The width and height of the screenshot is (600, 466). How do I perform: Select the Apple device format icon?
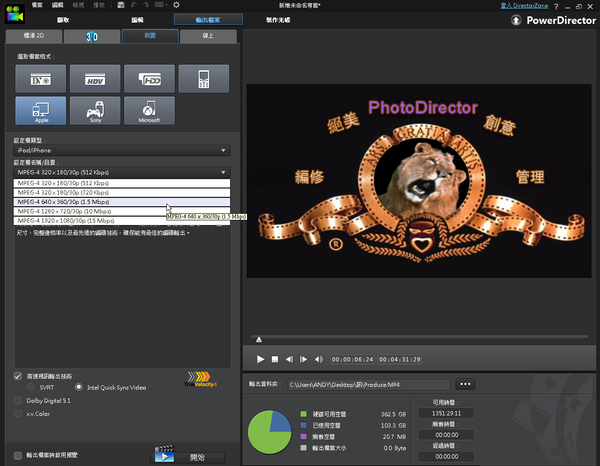(40, 110)
